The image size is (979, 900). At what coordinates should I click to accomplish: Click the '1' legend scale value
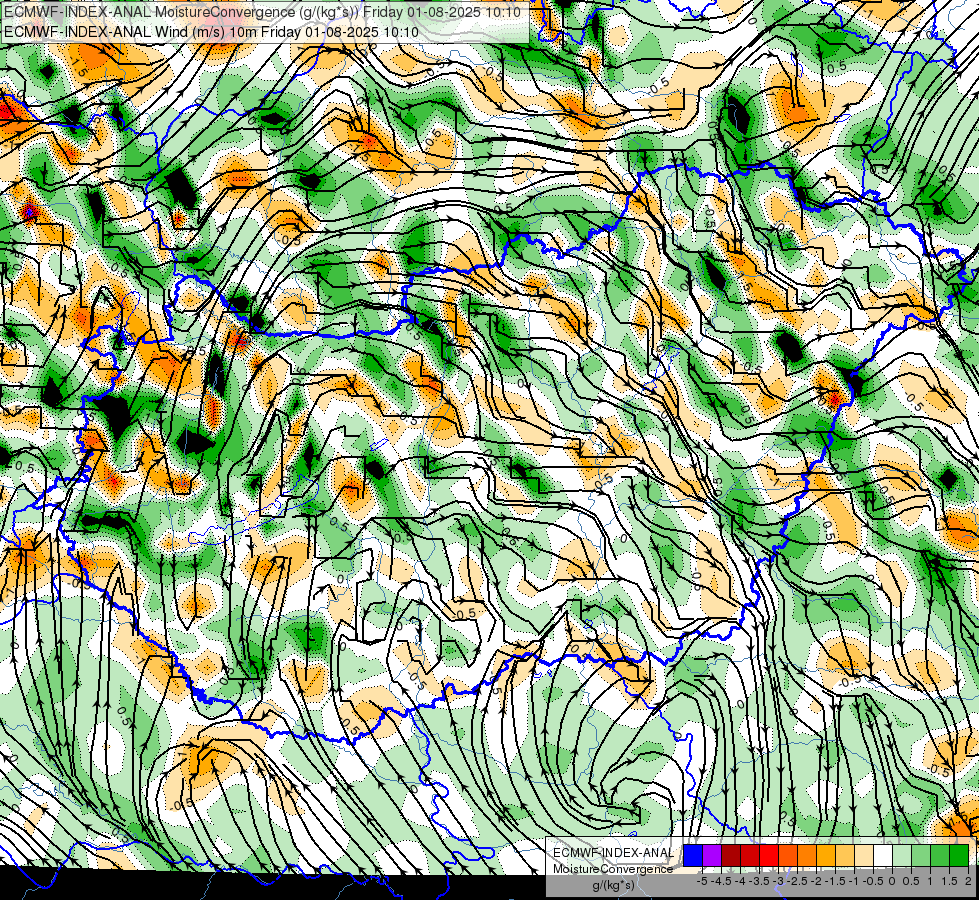point(930,881)
